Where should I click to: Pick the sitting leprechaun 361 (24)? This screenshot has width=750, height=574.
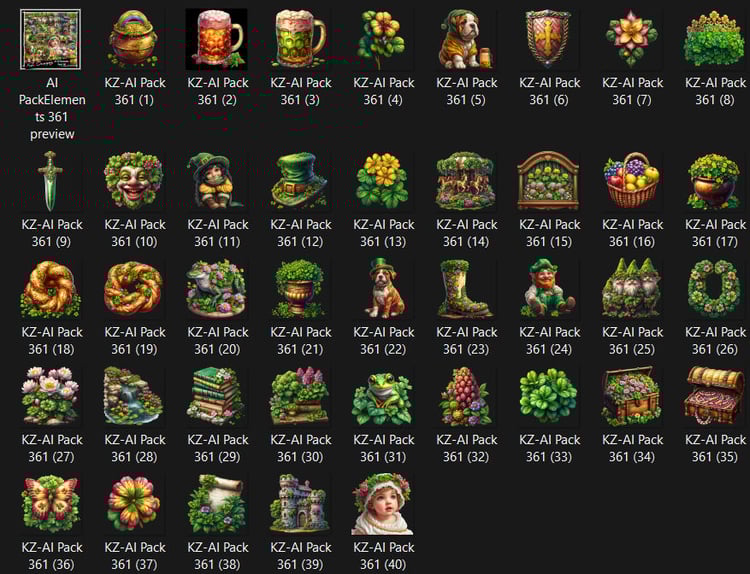point(549,288)
